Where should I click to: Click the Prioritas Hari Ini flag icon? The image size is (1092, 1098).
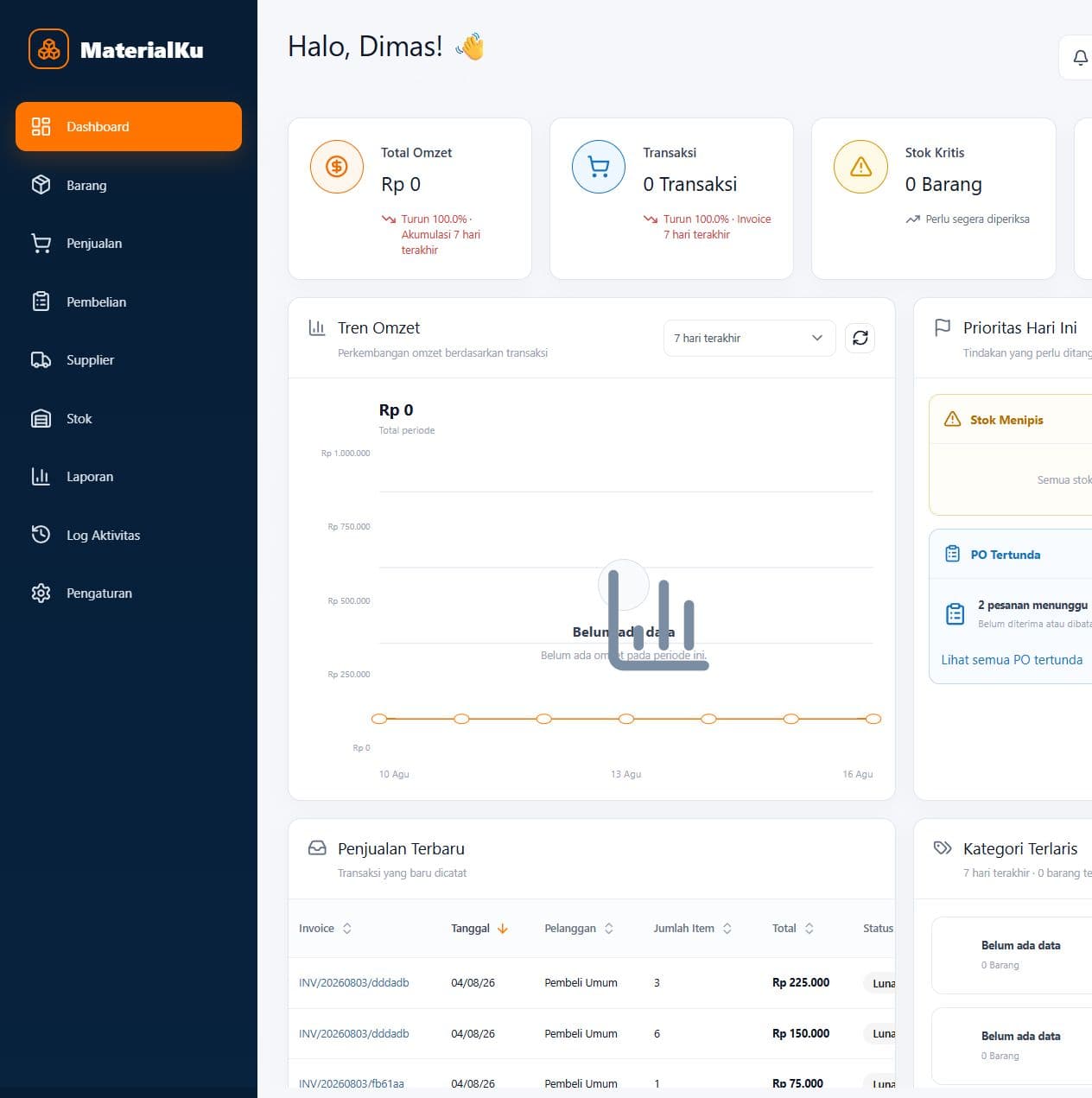(x=943, y=327)
